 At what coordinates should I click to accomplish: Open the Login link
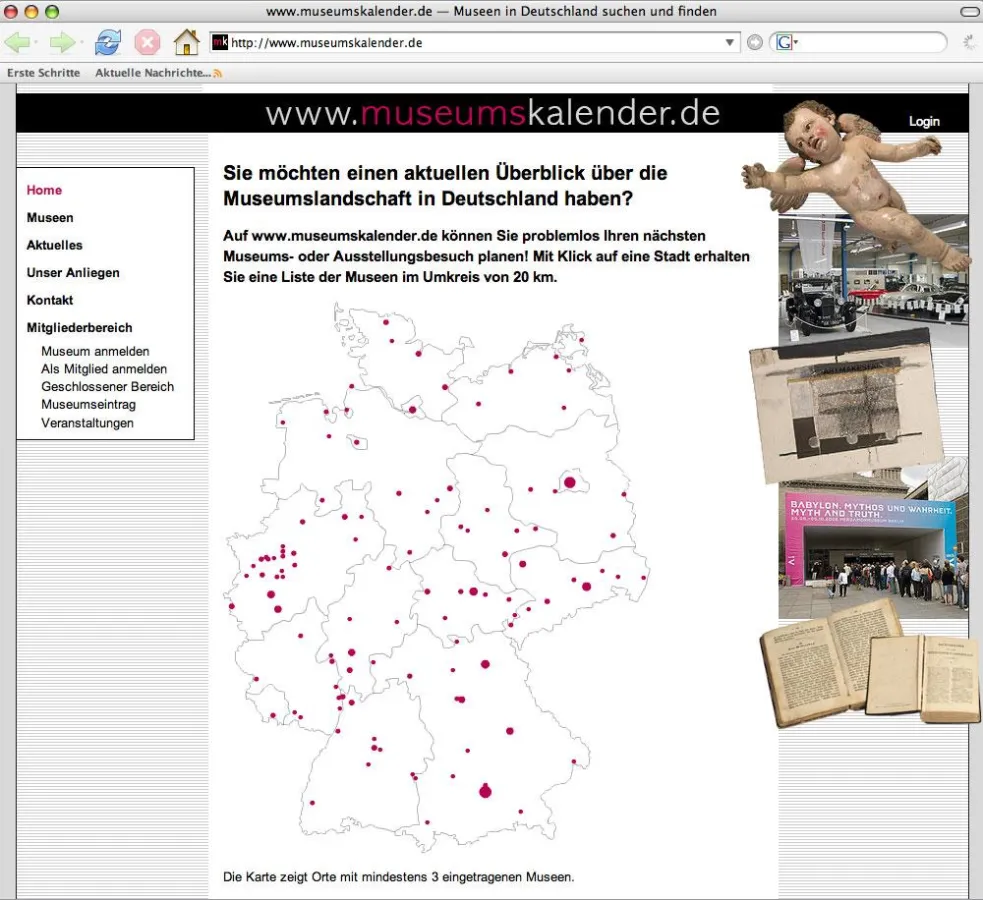[x=923, y=121]
